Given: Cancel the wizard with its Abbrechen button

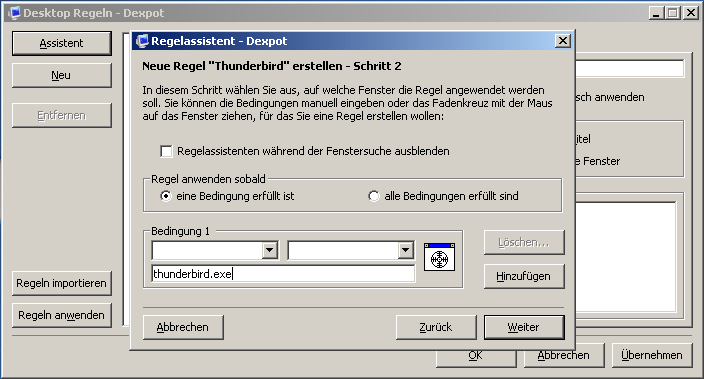Looking at the screenshot, I should (x=183, y=327).
